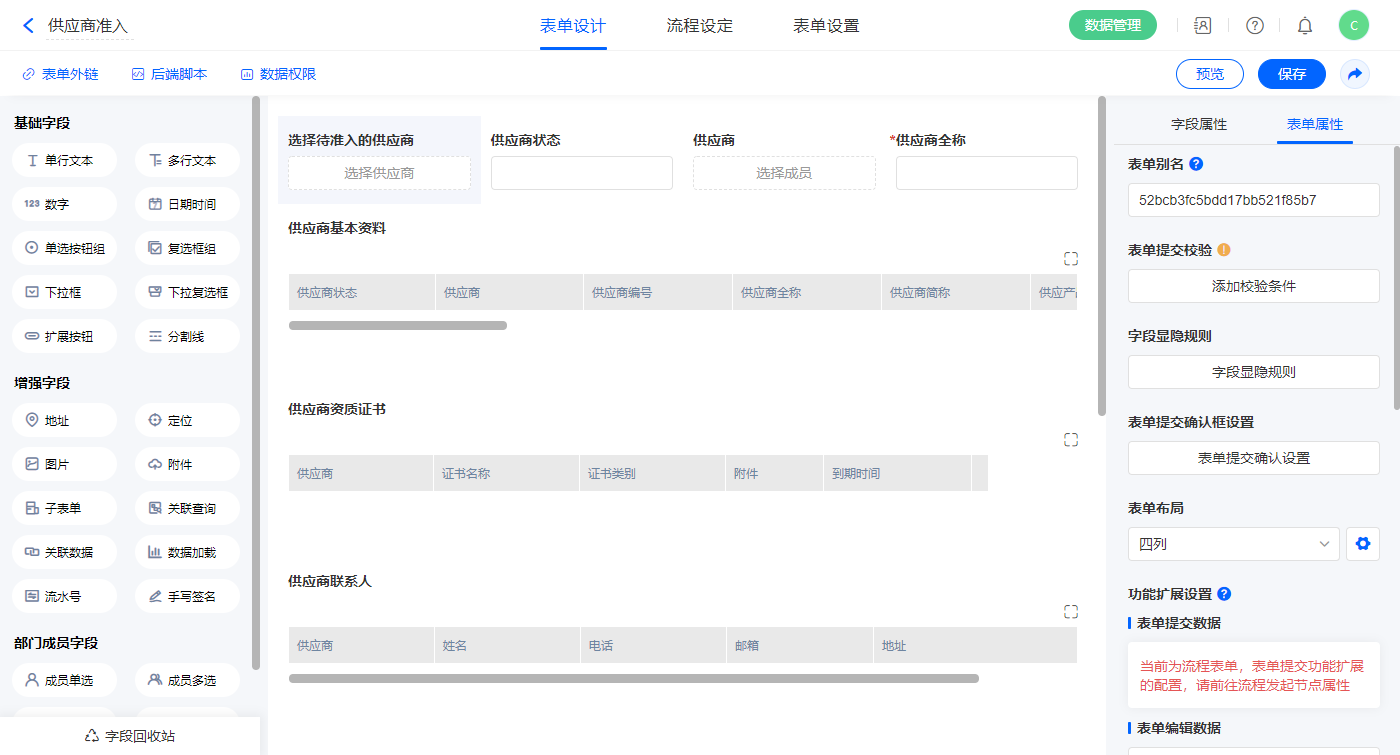Click the 保存 button
This screenshot has height=755, width=1400.
coord(1291,74)
